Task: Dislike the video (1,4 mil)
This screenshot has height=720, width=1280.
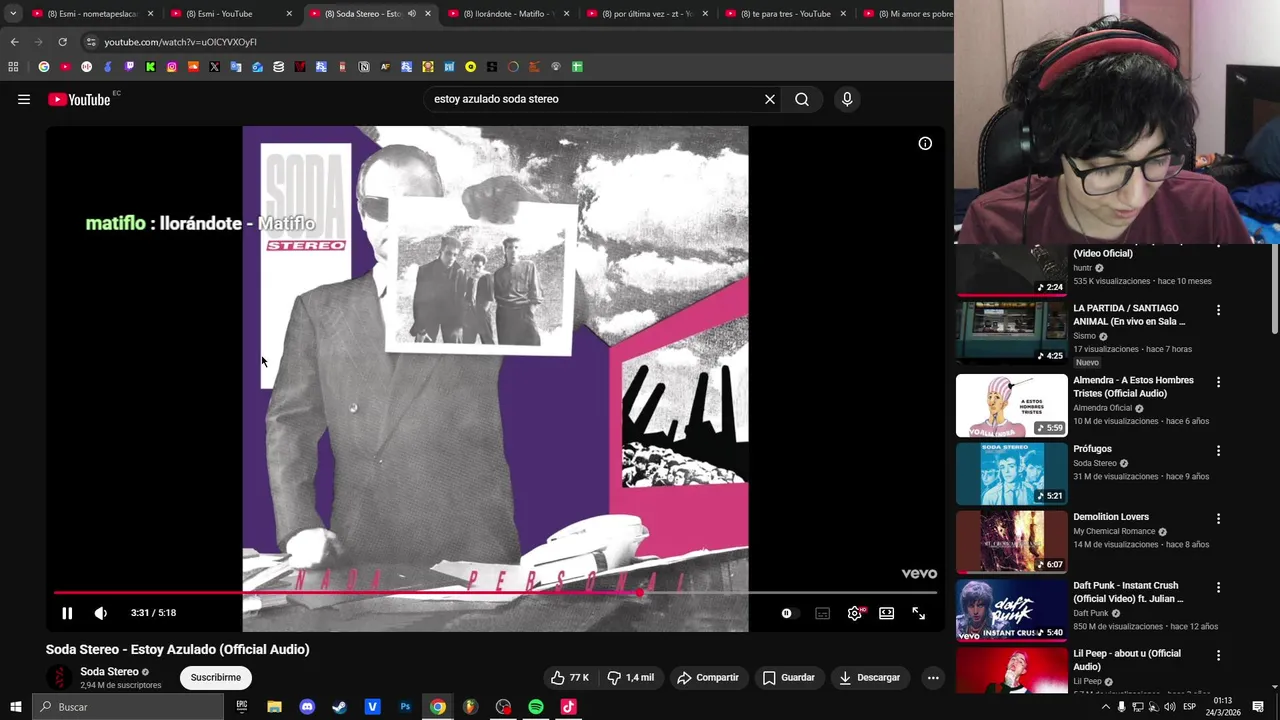Action: (x=630, y=677)
